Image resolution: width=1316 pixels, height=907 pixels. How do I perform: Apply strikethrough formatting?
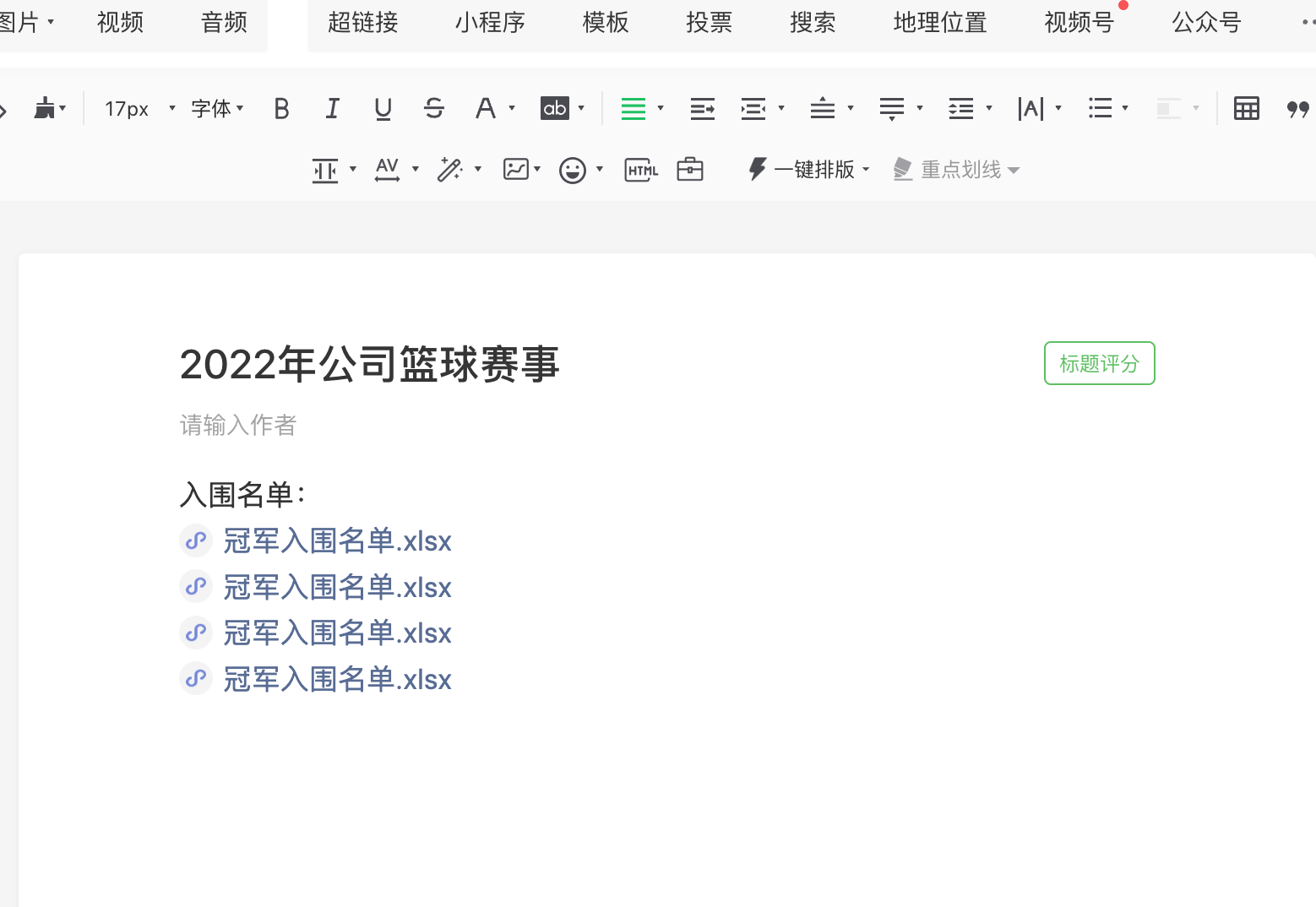(433, 108)
